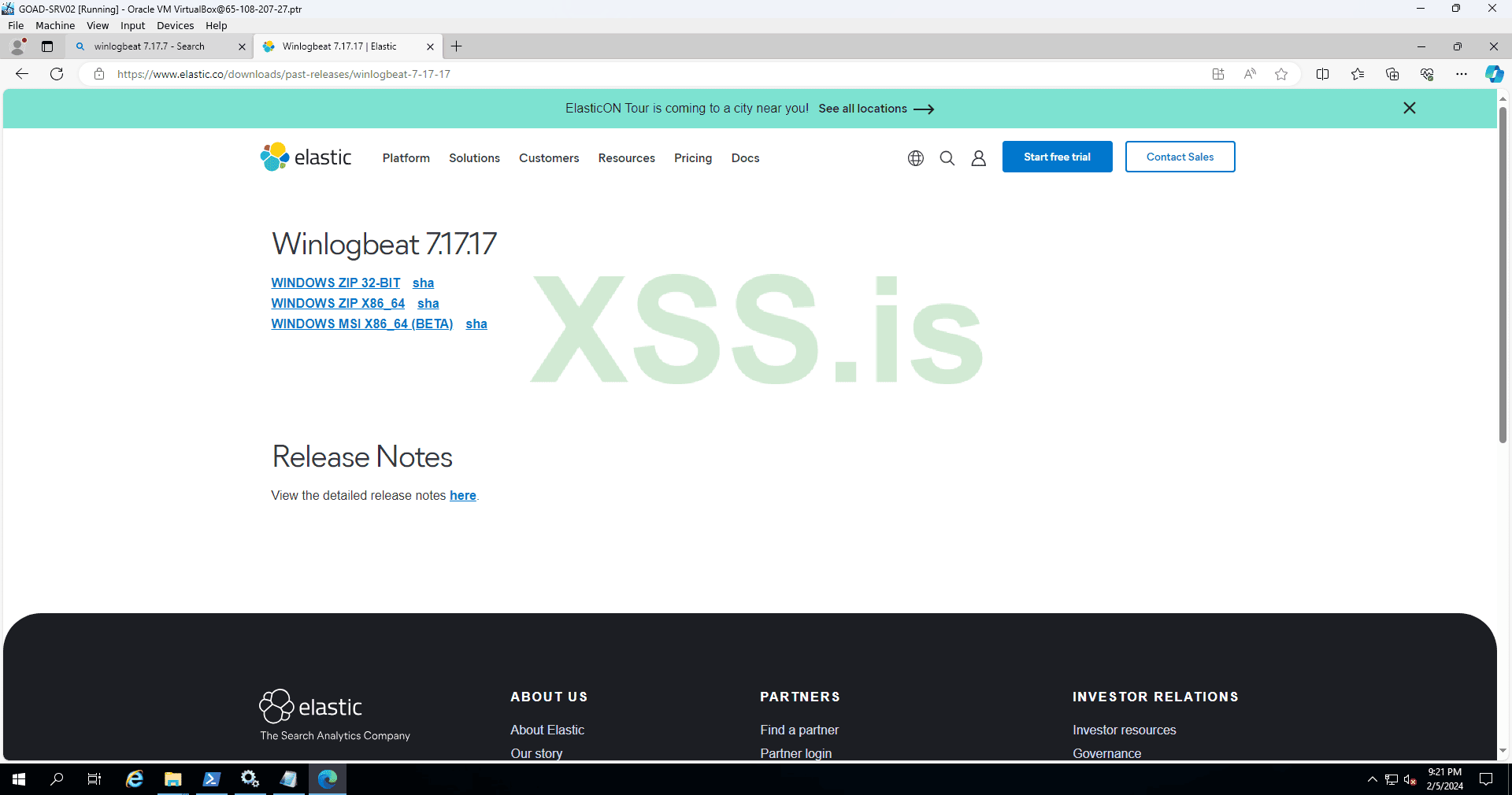Open the About Elastic footer link

coord(547,730)
